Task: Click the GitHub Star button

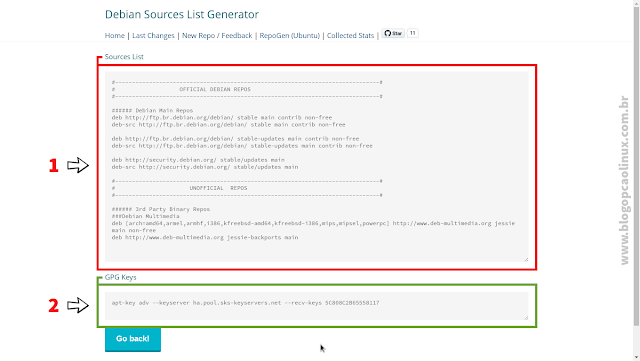Action: click(x=393, y=33)
